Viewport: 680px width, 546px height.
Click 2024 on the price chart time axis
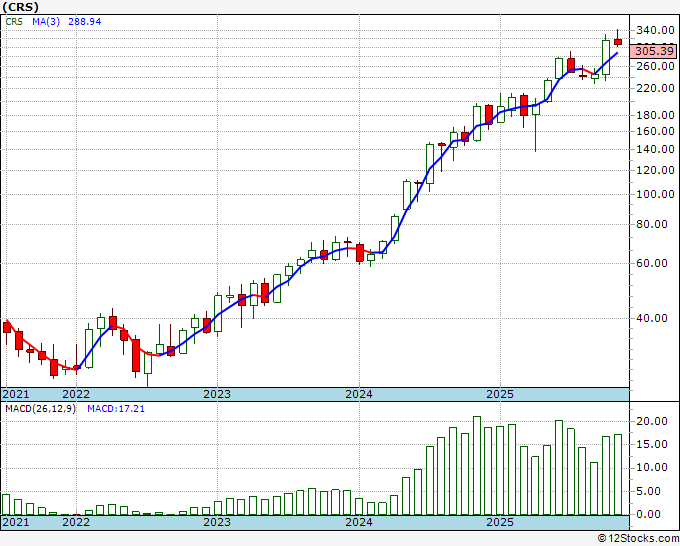pyautogui.click(x=358, y=395)
